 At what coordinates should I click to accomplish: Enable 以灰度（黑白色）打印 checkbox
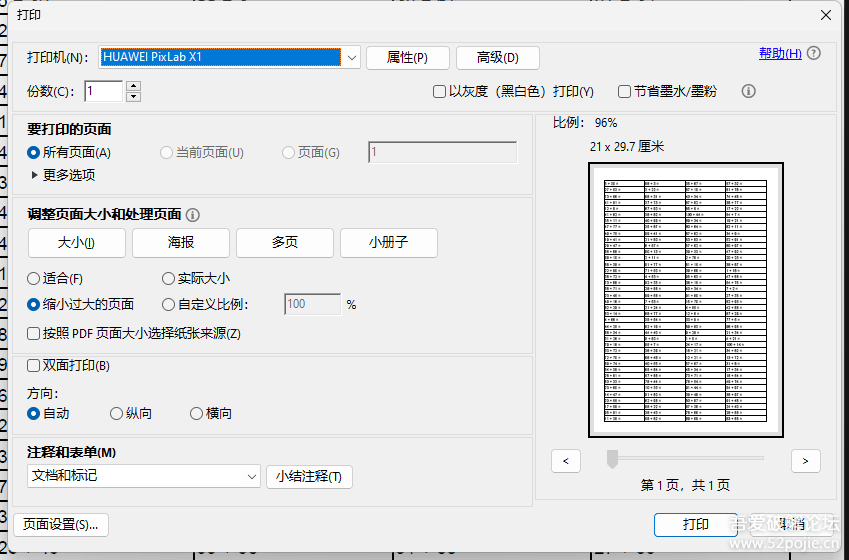(x=439, y=92)
